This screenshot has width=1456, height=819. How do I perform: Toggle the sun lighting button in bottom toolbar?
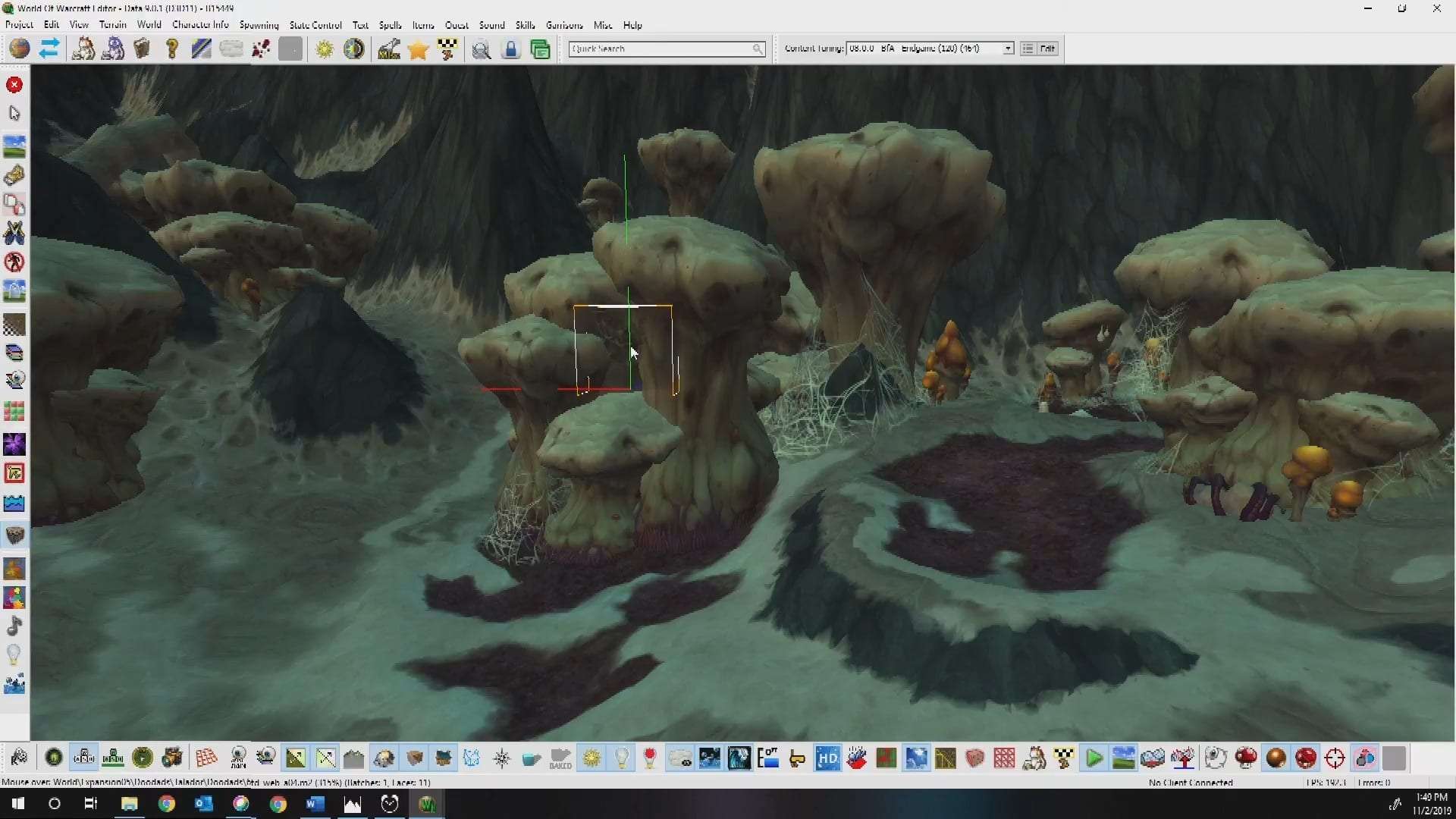point(591,758)
